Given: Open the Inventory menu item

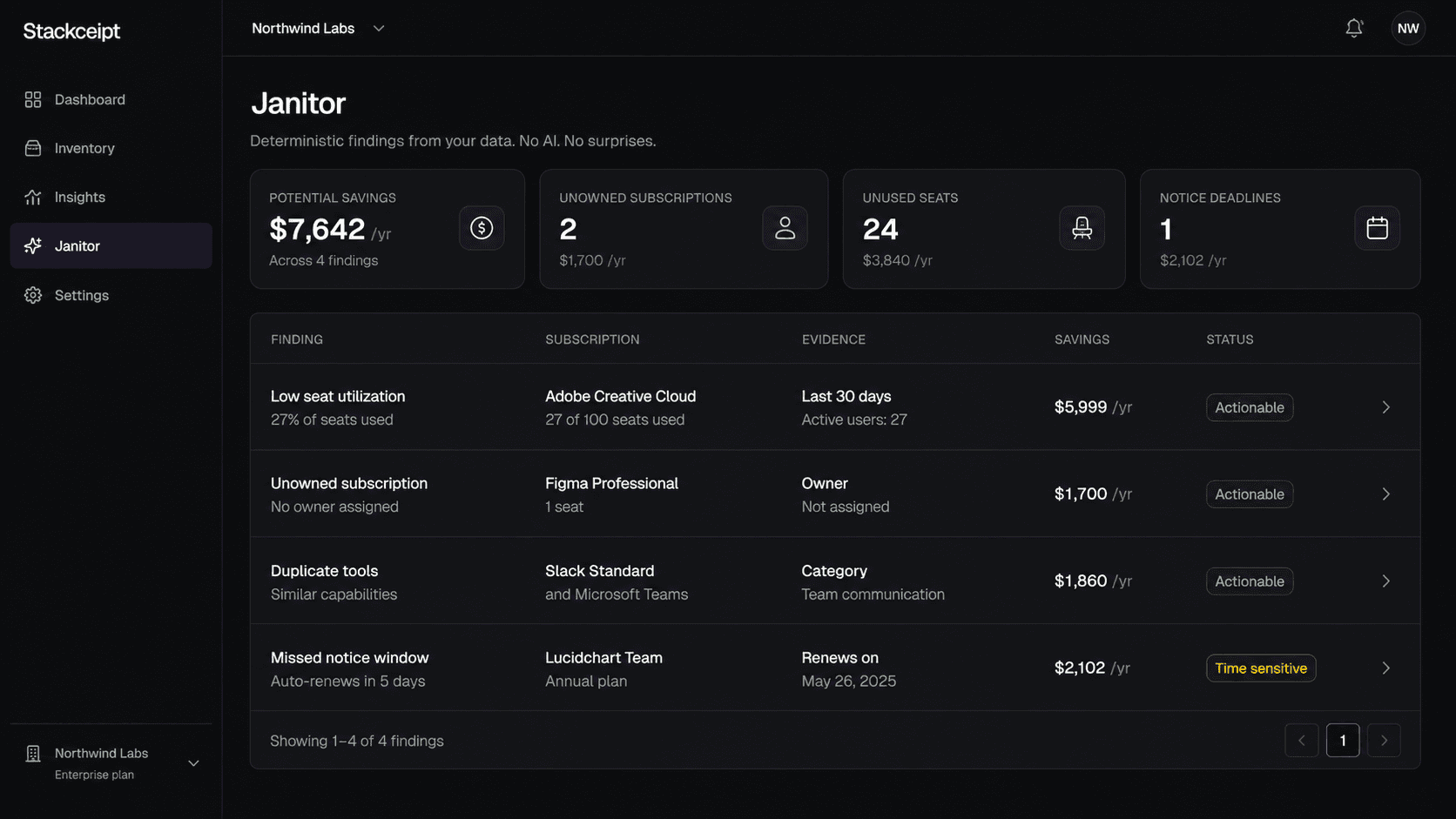Looking at the screenshot, I should [x=111, y=148].
